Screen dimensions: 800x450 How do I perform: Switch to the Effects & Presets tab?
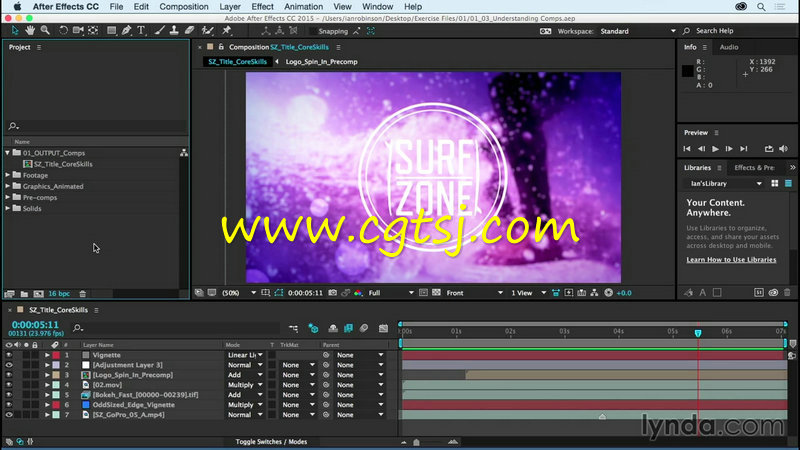[x=754, y=168]
